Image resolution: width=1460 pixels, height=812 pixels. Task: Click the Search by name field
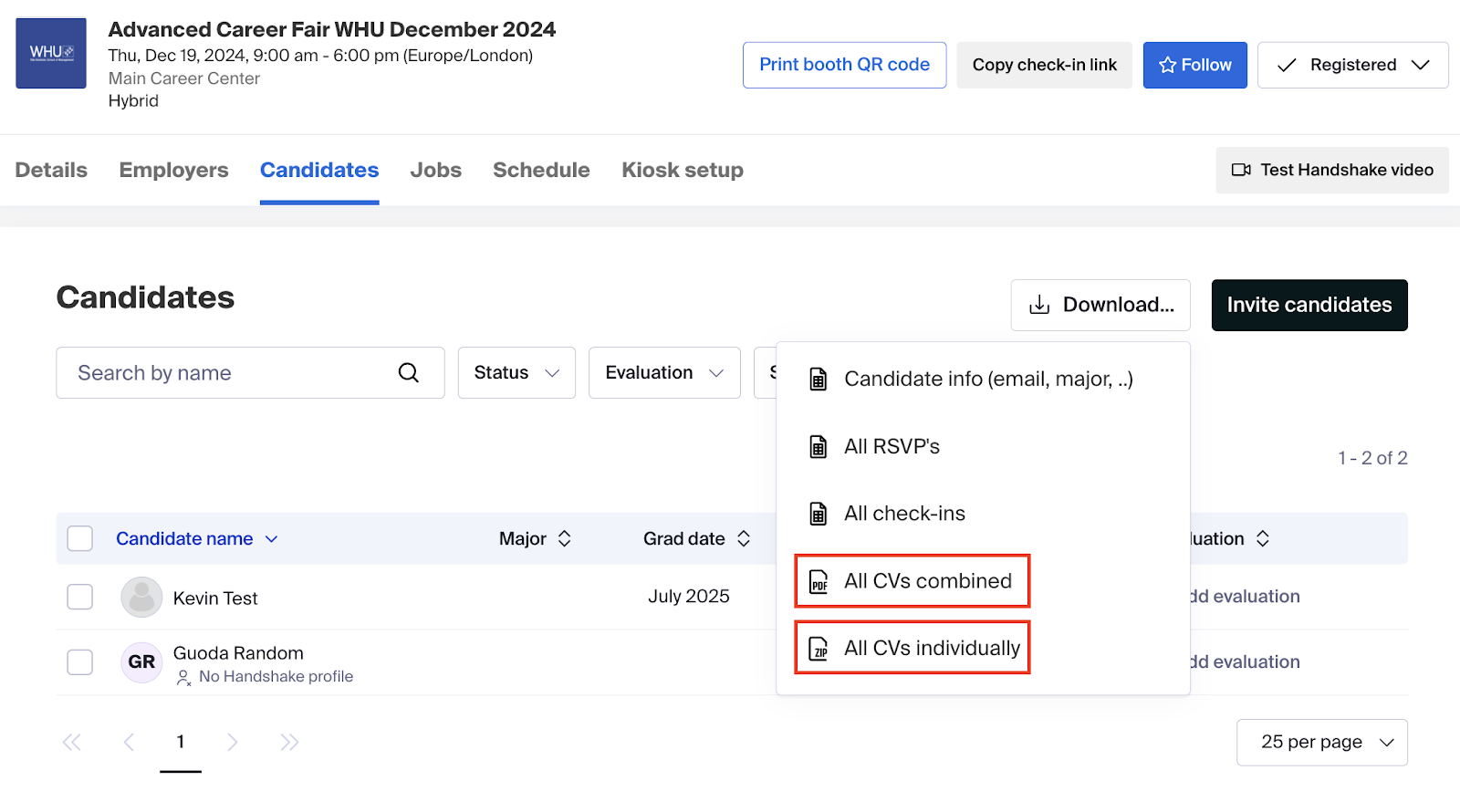tap(250, 372)
